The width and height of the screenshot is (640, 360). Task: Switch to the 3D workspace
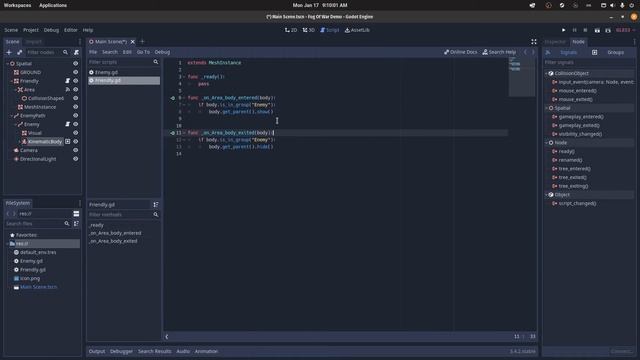pyautogui.click(x=309, y=30)
